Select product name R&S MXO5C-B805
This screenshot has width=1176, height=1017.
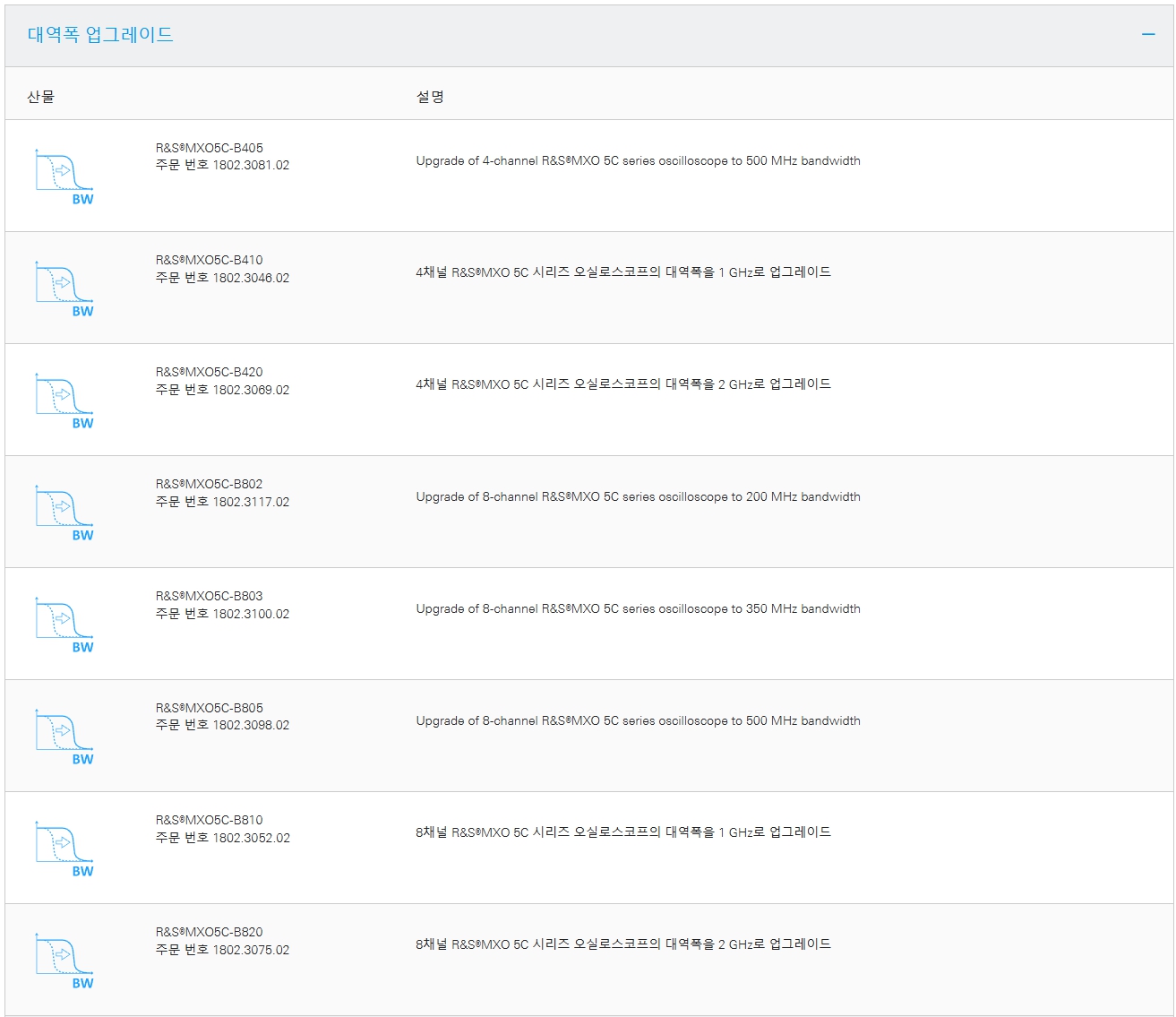pos(210,708)
